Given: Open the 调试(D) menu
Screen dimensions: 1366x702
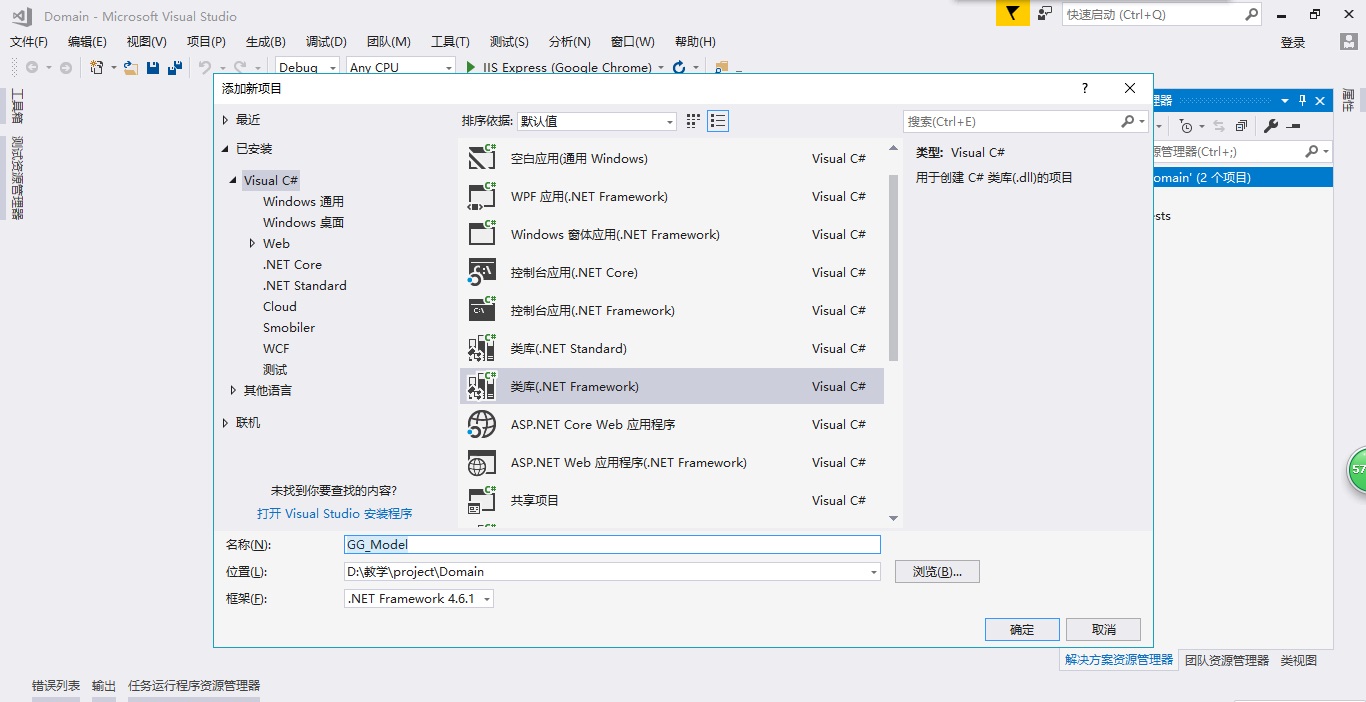Looking at the screenshot, I should 326,41.
